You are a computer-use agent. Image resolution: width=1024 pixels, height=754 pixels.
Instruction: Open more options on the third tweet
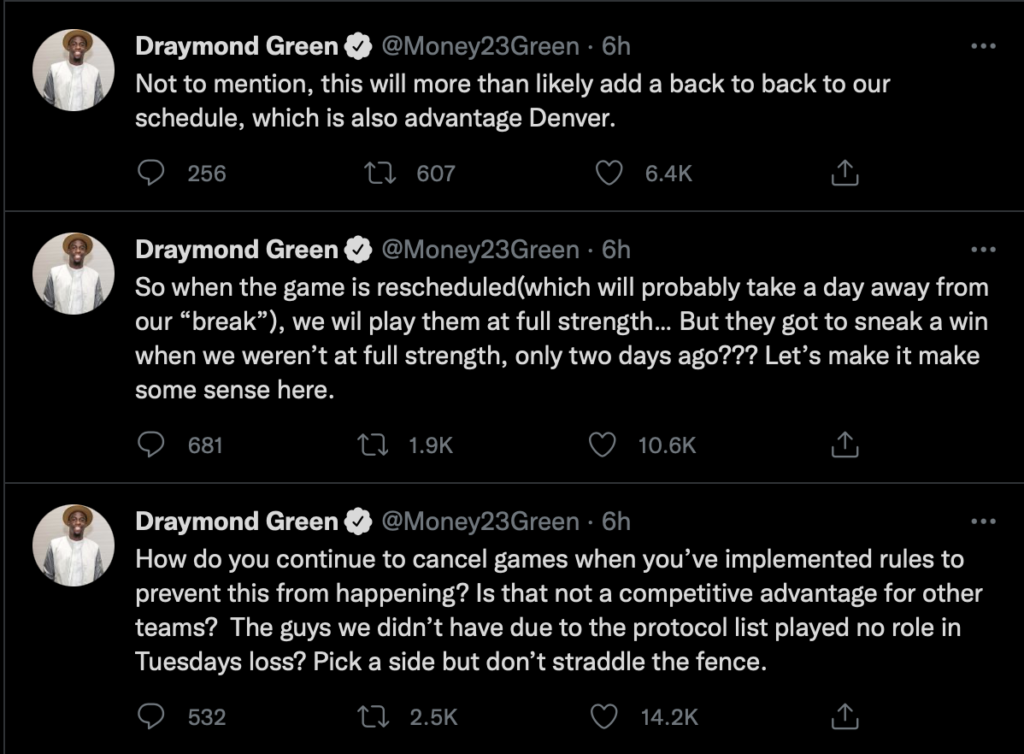tap(984, 521)
